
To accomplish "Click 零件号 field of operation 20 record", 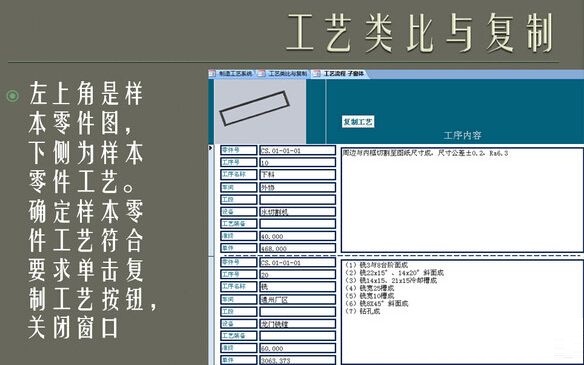I will 297,262.
